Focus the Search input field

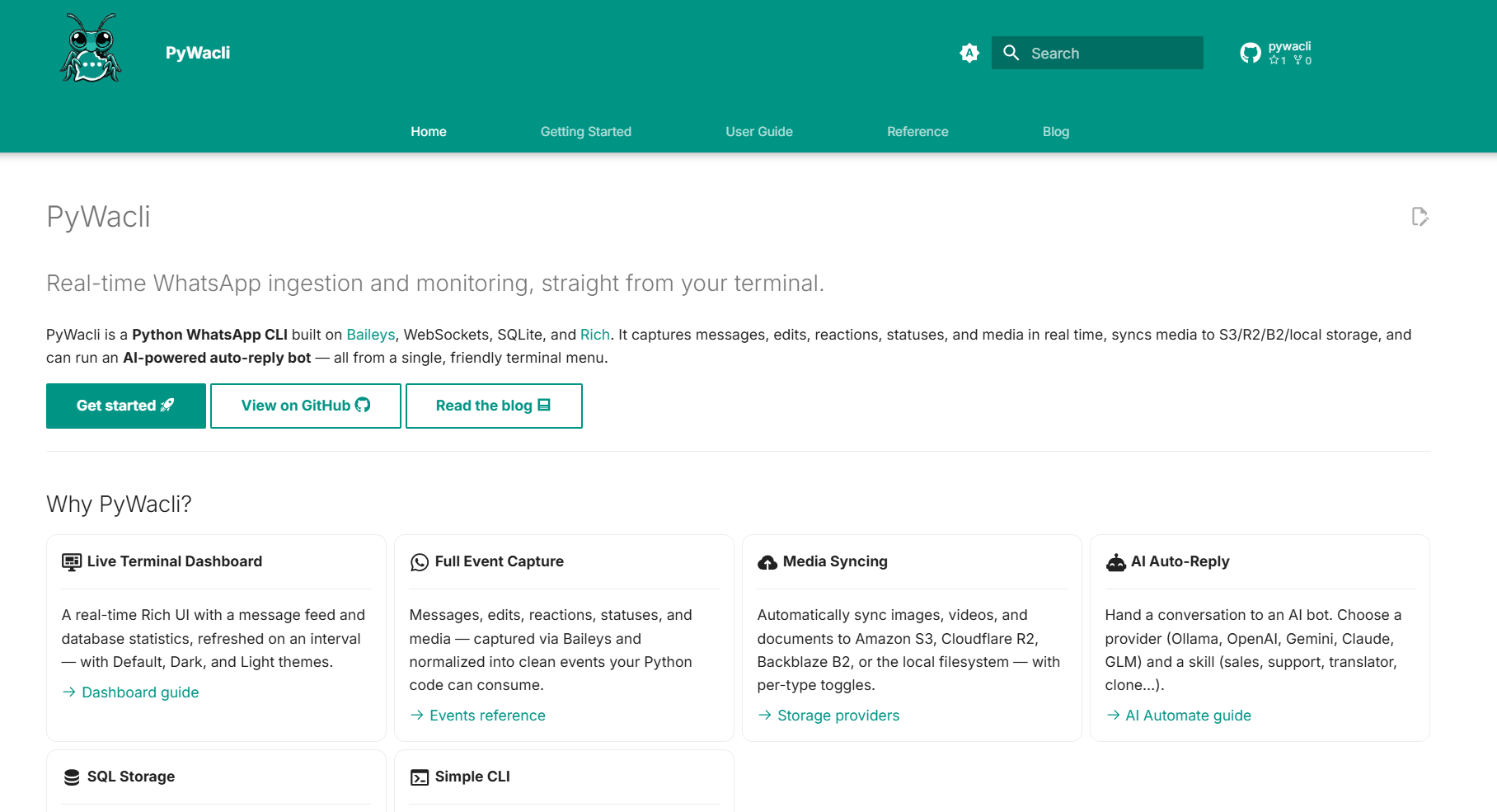click(x=1097, y=53)
